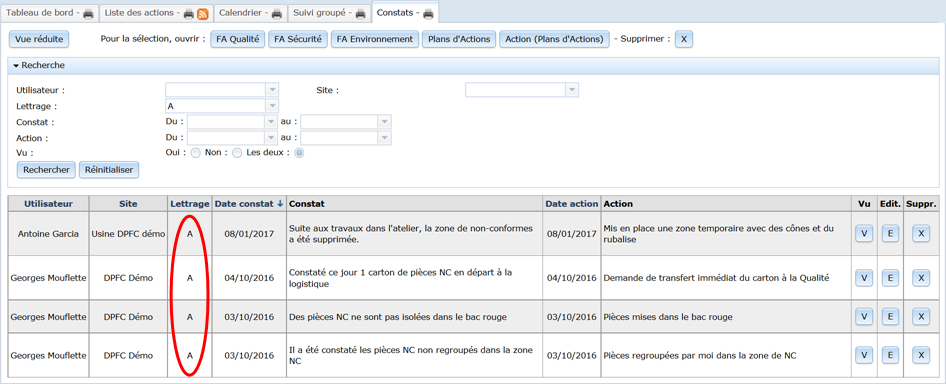Click Action (Plans d'Actions) button
Screen dimensions: 946x384
(x=554, y=39)
